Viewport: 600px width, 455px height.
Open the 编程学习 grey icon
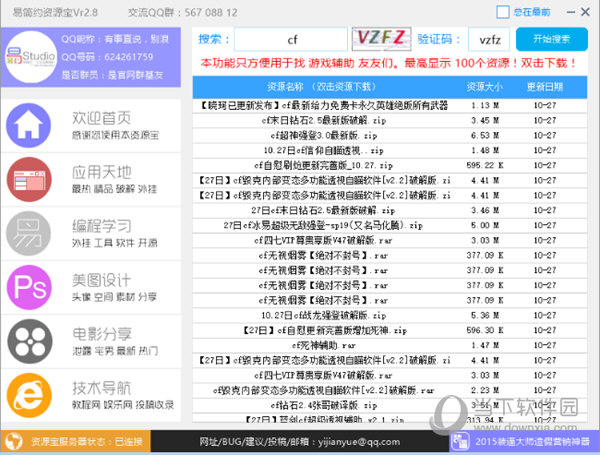click(x=29, y=233)
